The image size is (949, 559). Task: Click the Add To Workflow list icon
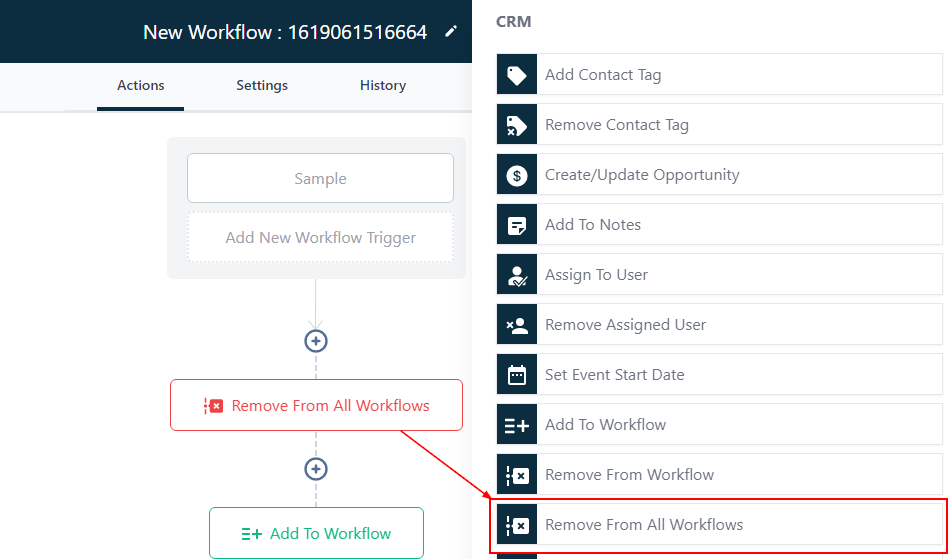coord(517,425)
